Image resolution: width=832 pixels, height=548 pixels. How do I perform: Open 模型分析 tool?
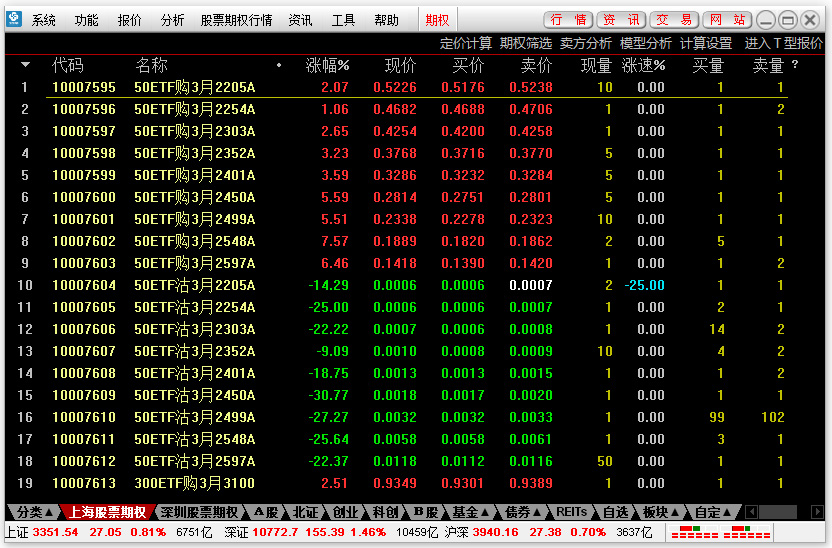tap(646, 44)
